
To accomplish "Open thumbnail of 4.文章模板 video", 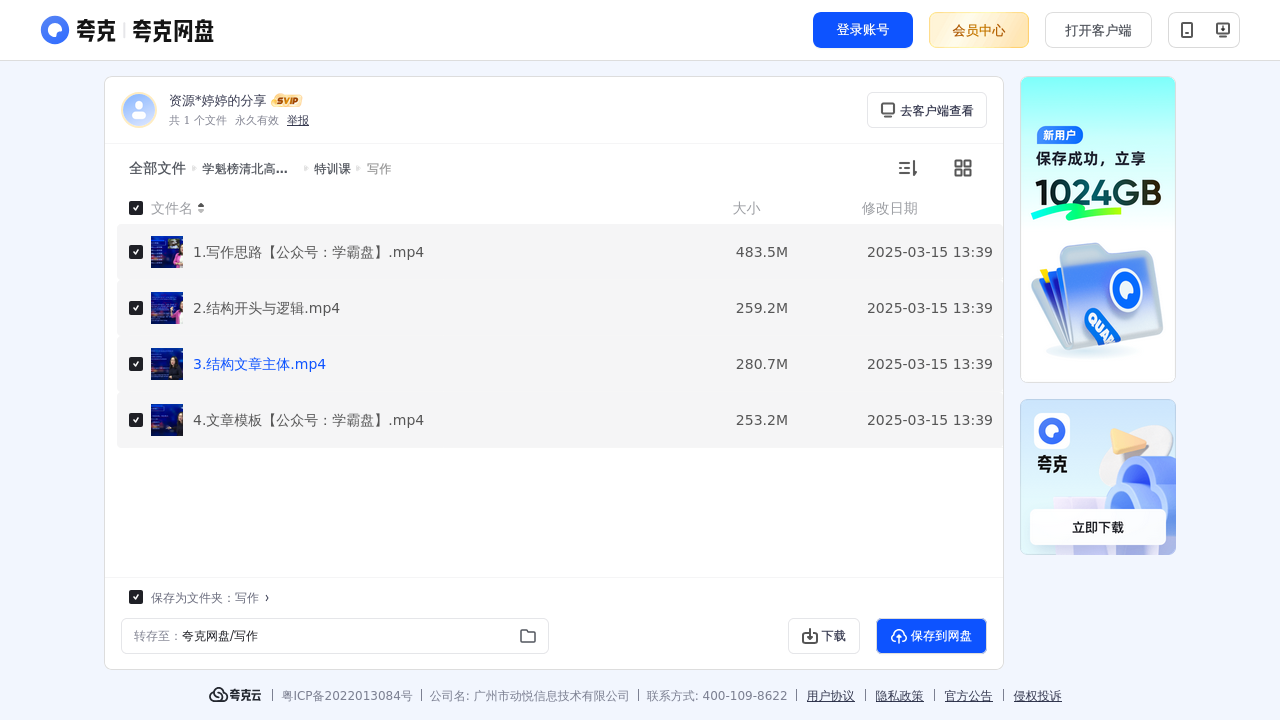I will point(167,420).
